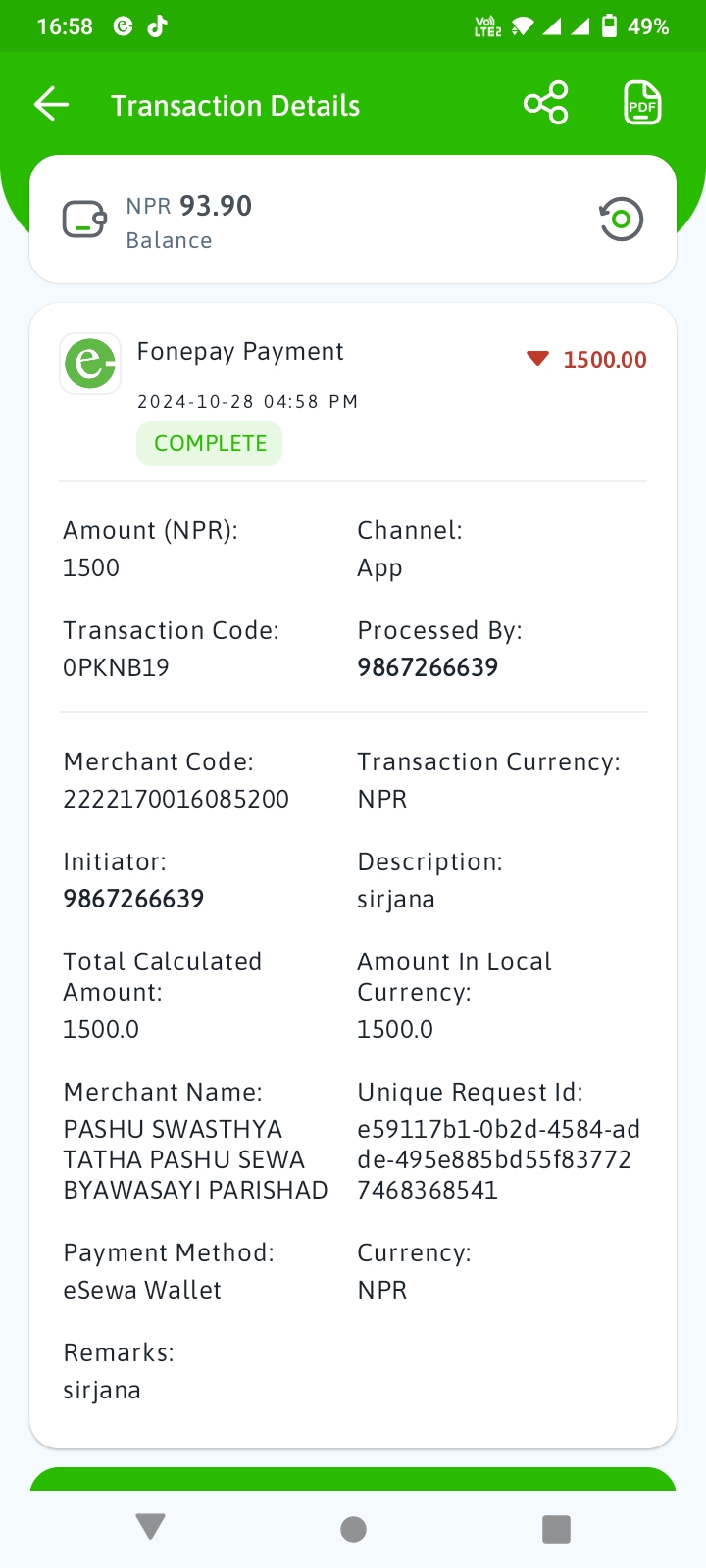Tap the NPR 93.90 balance amount
The height and width of the screenshot is (1568, 706).
(x=189, y=206)
